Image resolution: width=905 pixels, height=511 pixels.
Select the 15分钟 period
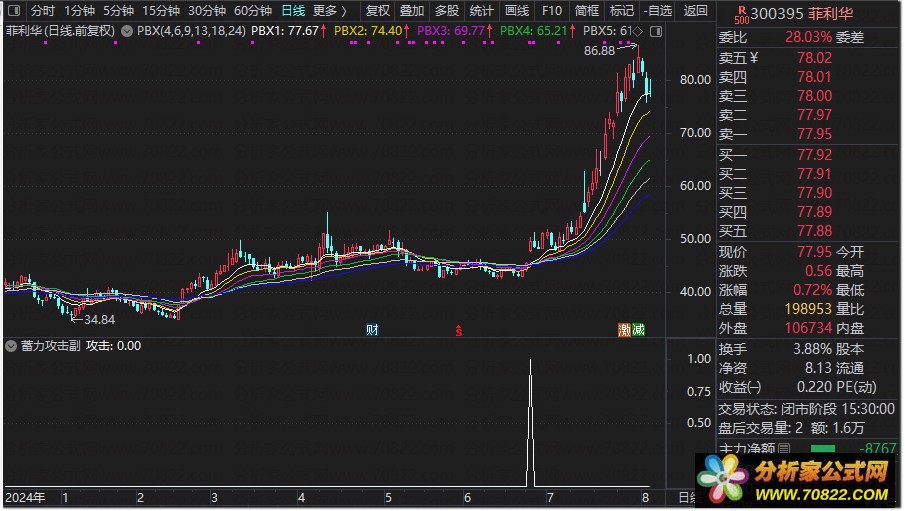(x=161, y=10)
